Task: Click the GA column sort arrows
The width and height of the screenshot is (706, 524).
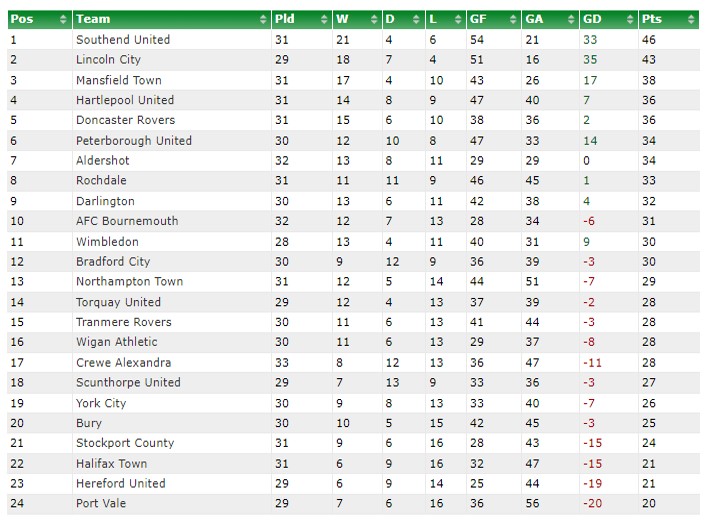Action: tap(571, 19)
